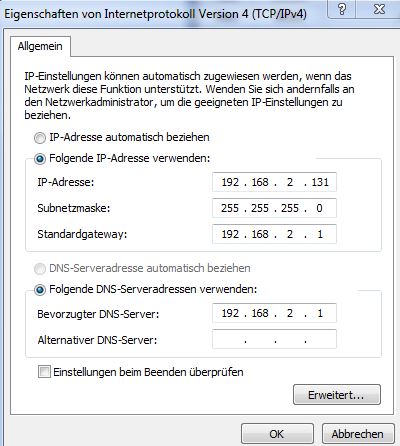Select IP-Adresse automatisch beziehen radio button
The image size is (400, 446).
40,138
